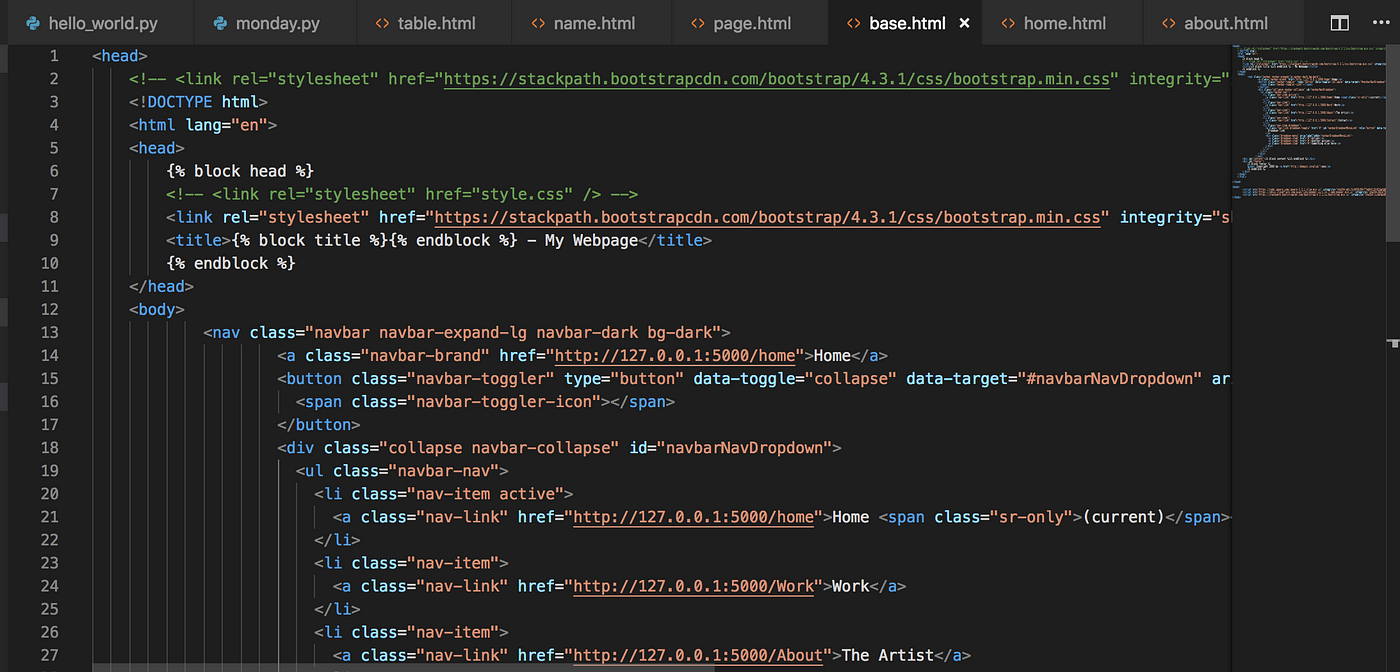This screenshot has width=1400, height=672.
Task: Select the page.html tab
Action: pyautogui.click(x=750, y=22)
